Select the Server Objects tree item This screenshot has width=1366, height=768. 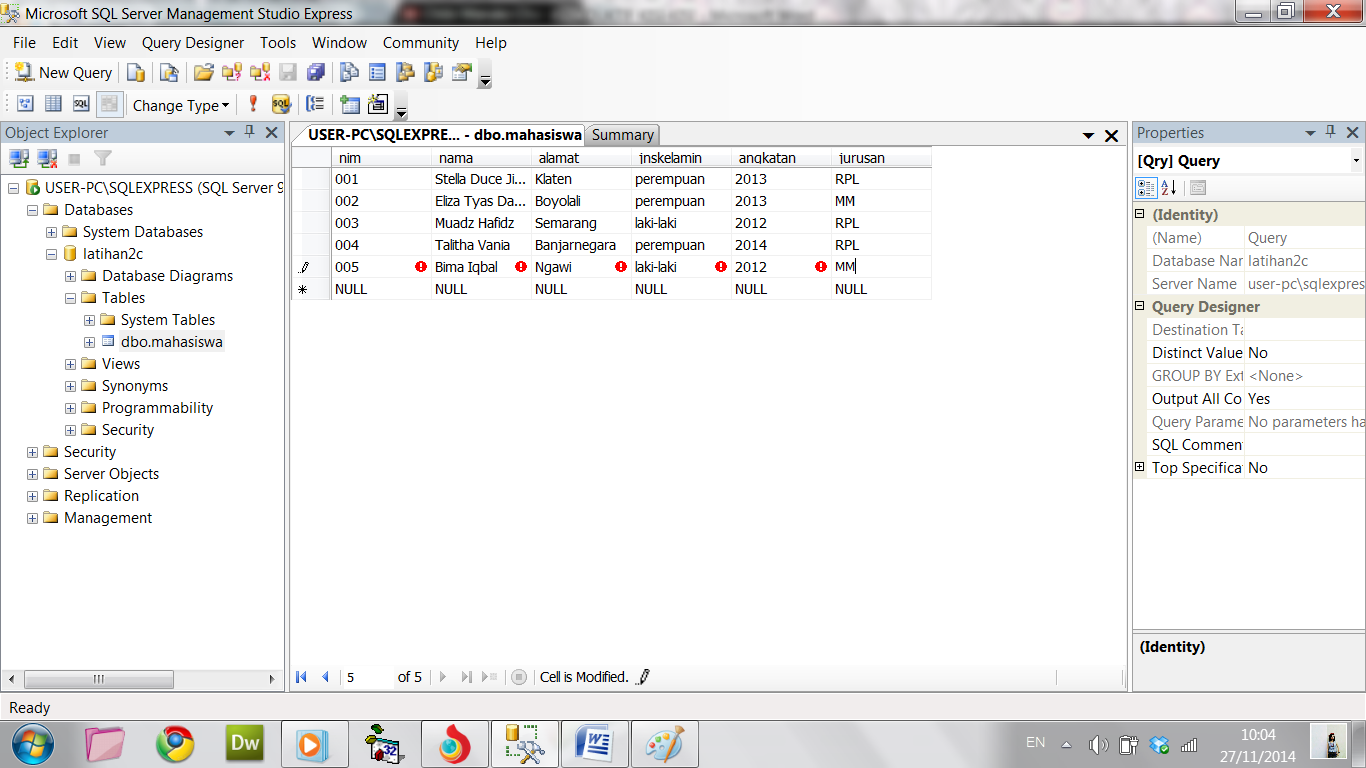(x=111, y=474)
